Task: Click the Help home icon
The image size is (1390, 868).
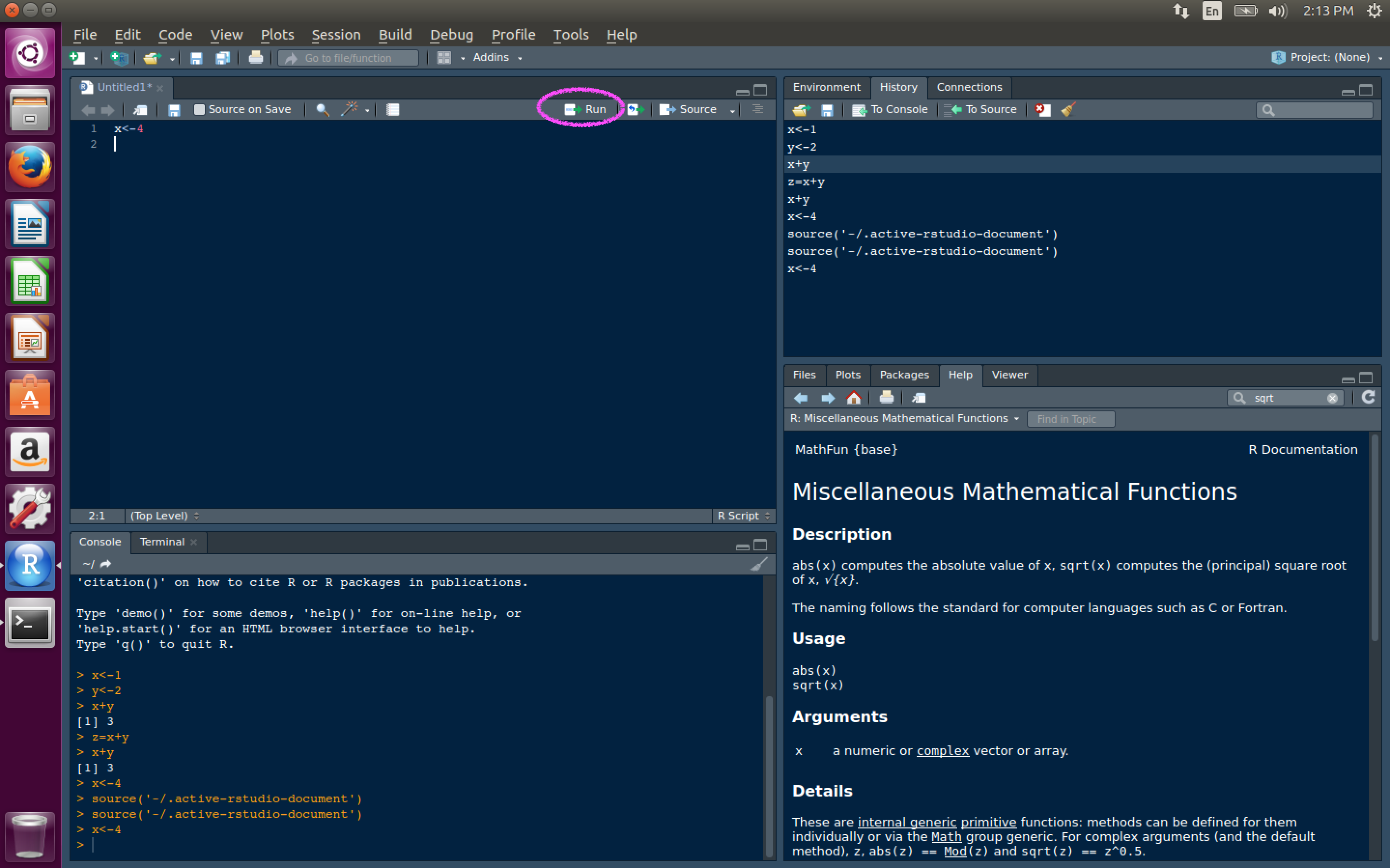Action: 854,398
